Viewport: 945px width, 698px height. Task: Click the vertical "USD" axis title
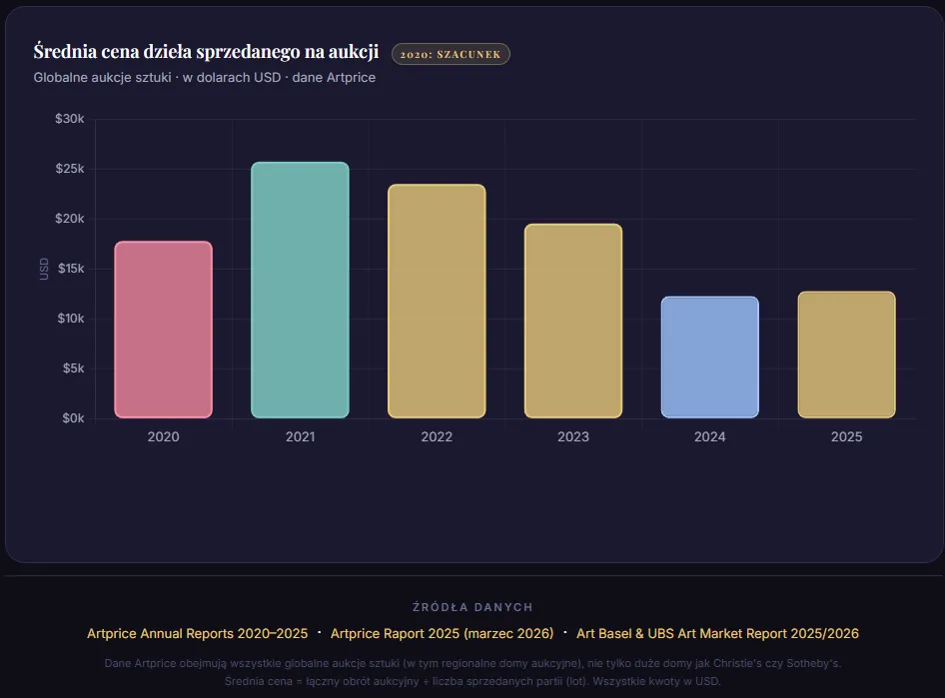pos(44,269)
